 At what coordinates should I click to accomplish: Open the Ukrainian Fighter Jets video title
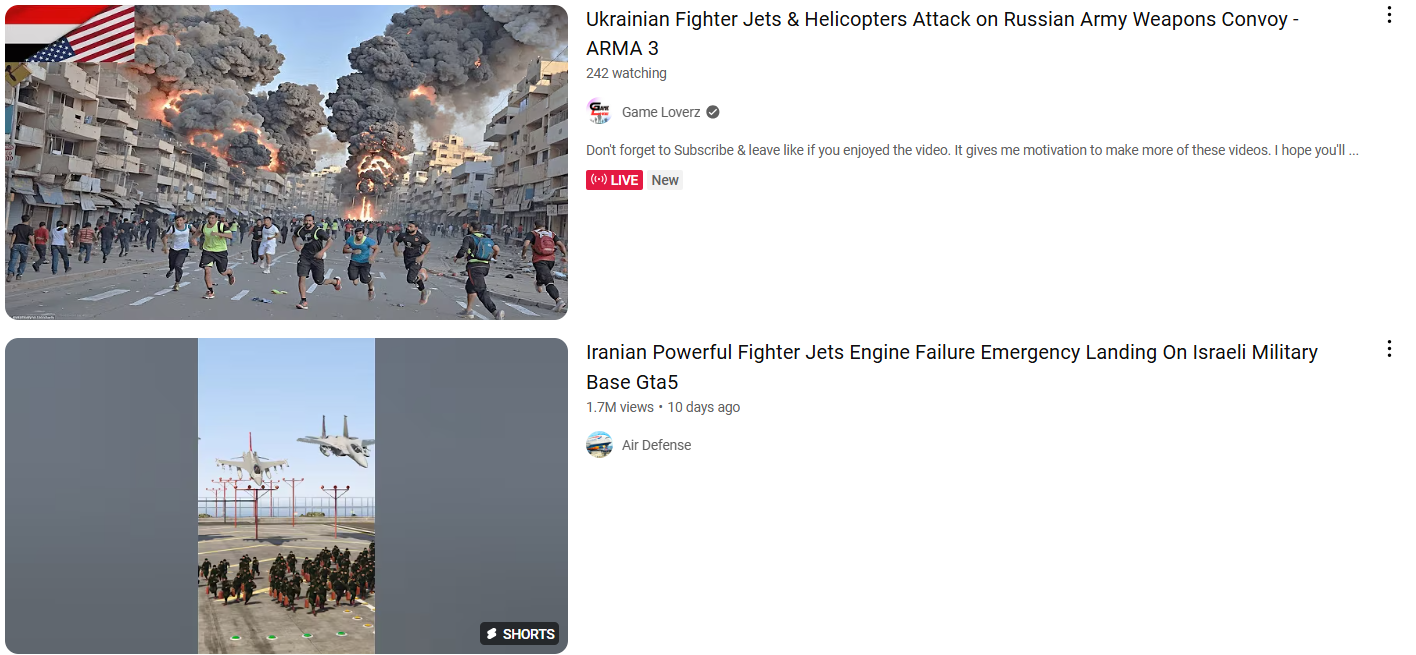[x=942, y=34]
